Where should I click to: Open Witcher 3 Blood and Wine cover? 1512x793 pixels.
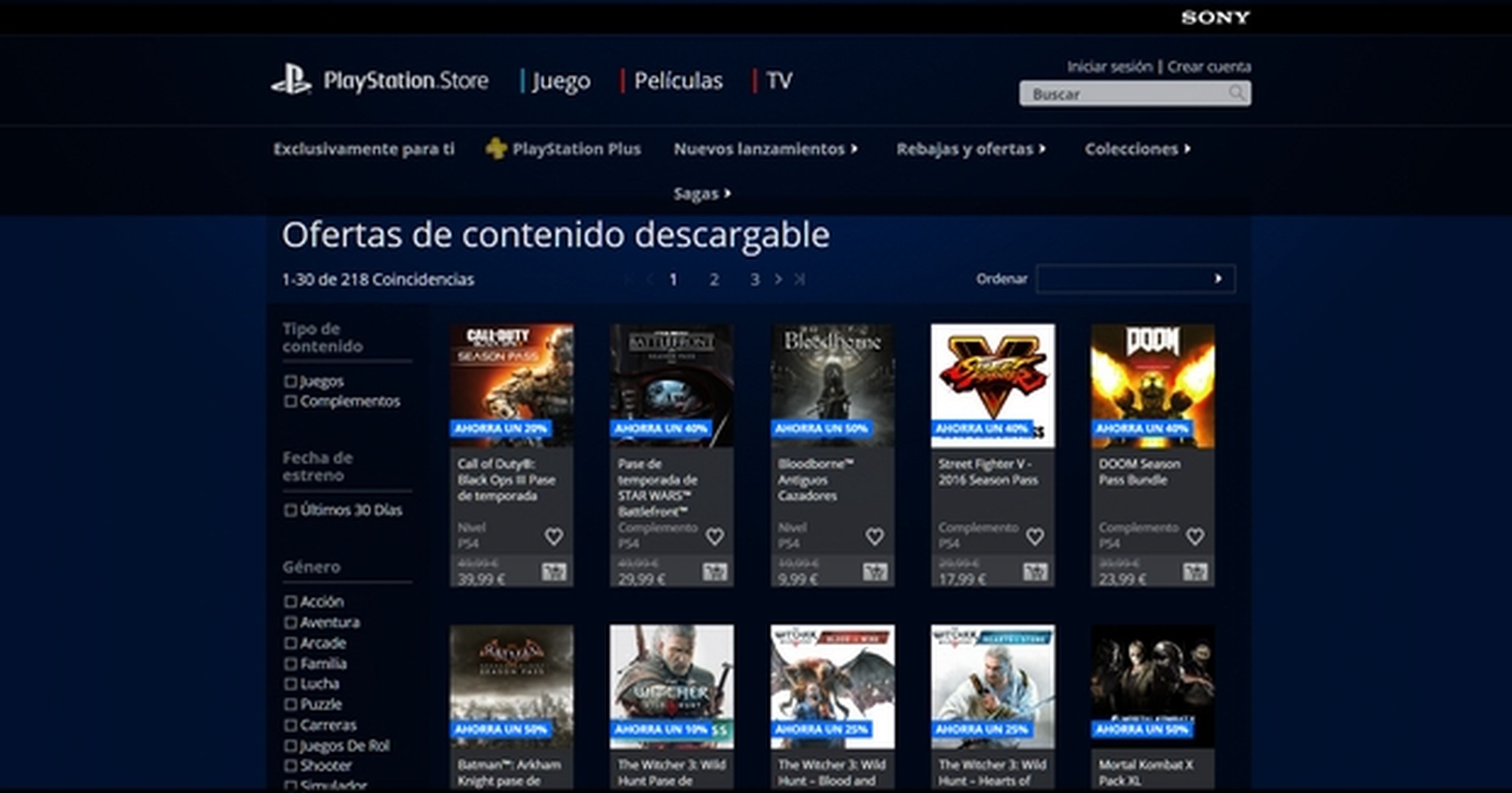point(832,686)
